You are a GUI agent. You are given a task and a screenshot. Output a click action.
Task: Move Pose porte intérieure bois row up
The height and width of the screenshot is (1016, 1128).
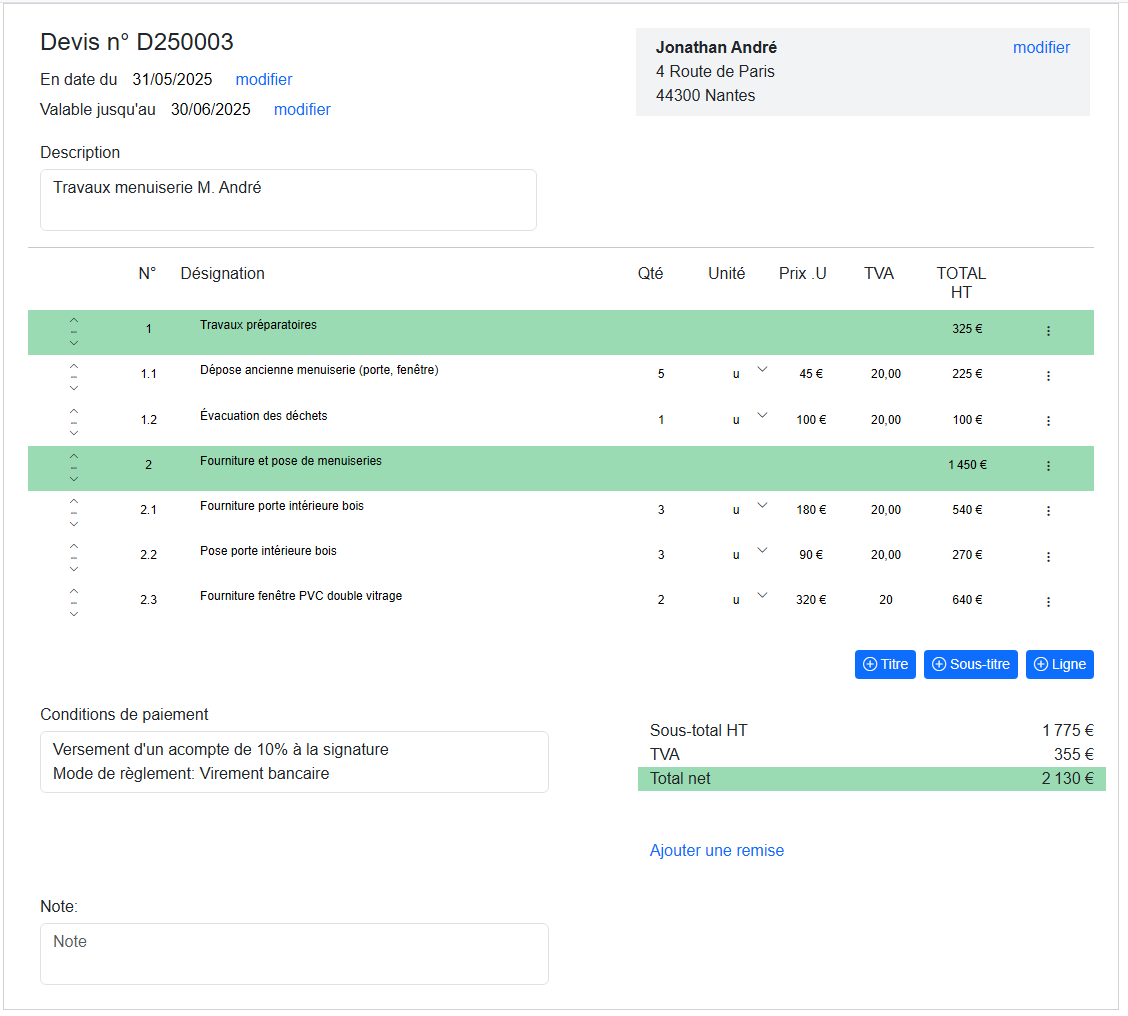point(74,547)
